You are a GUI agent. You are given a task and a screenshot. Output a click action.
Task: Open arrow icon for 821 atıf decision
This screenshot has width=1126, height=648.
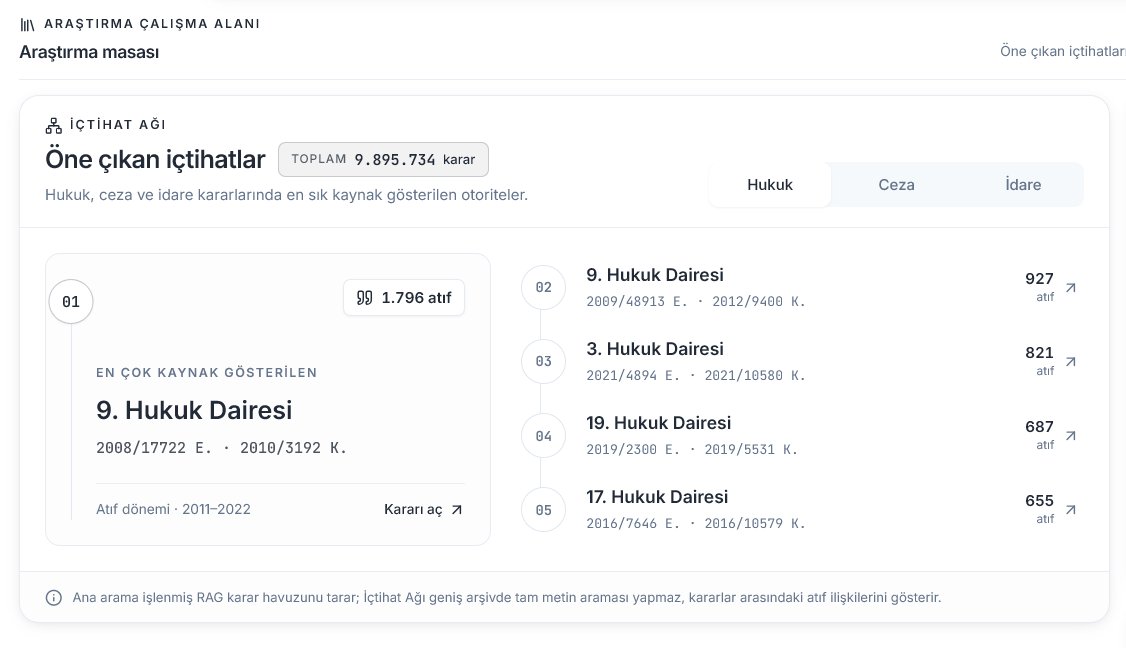[x=1071, y=361]
